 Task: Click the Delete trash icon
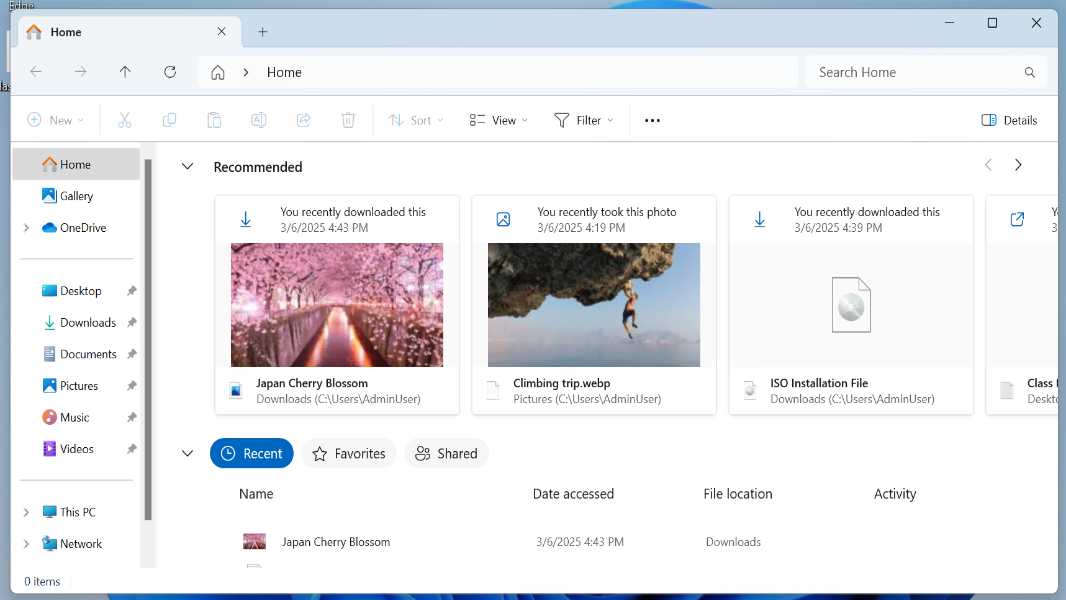pyautogui.click(x=348, y=119)
